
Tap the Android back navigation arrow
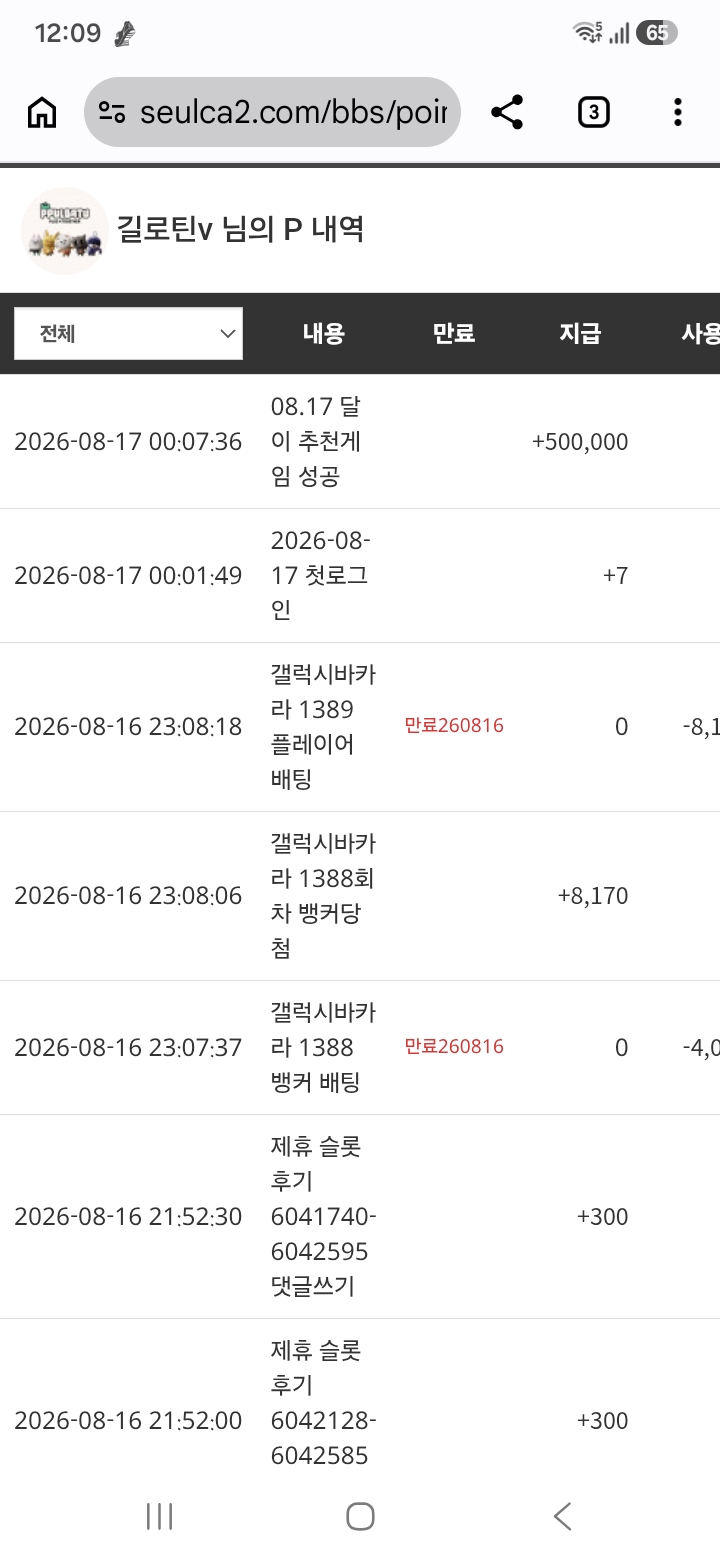pos(562,1516)
